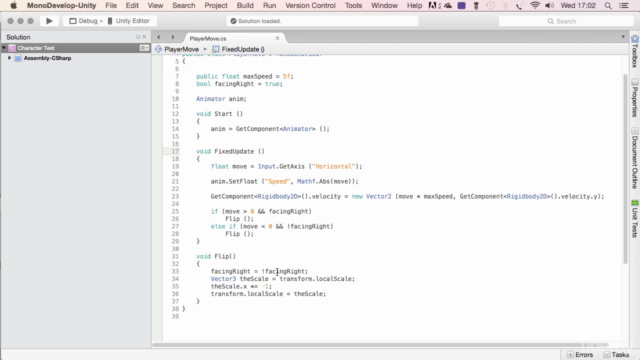
Task: Click the Animator anim; line
Action: point(221,99)
